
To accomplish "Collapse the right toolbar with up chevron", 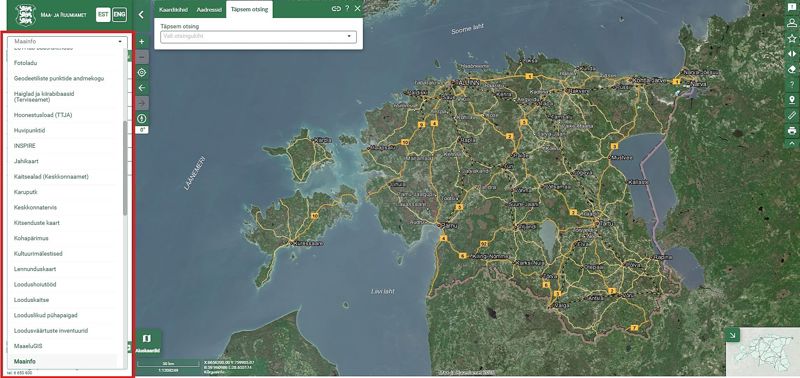I will tap(792, 143).
